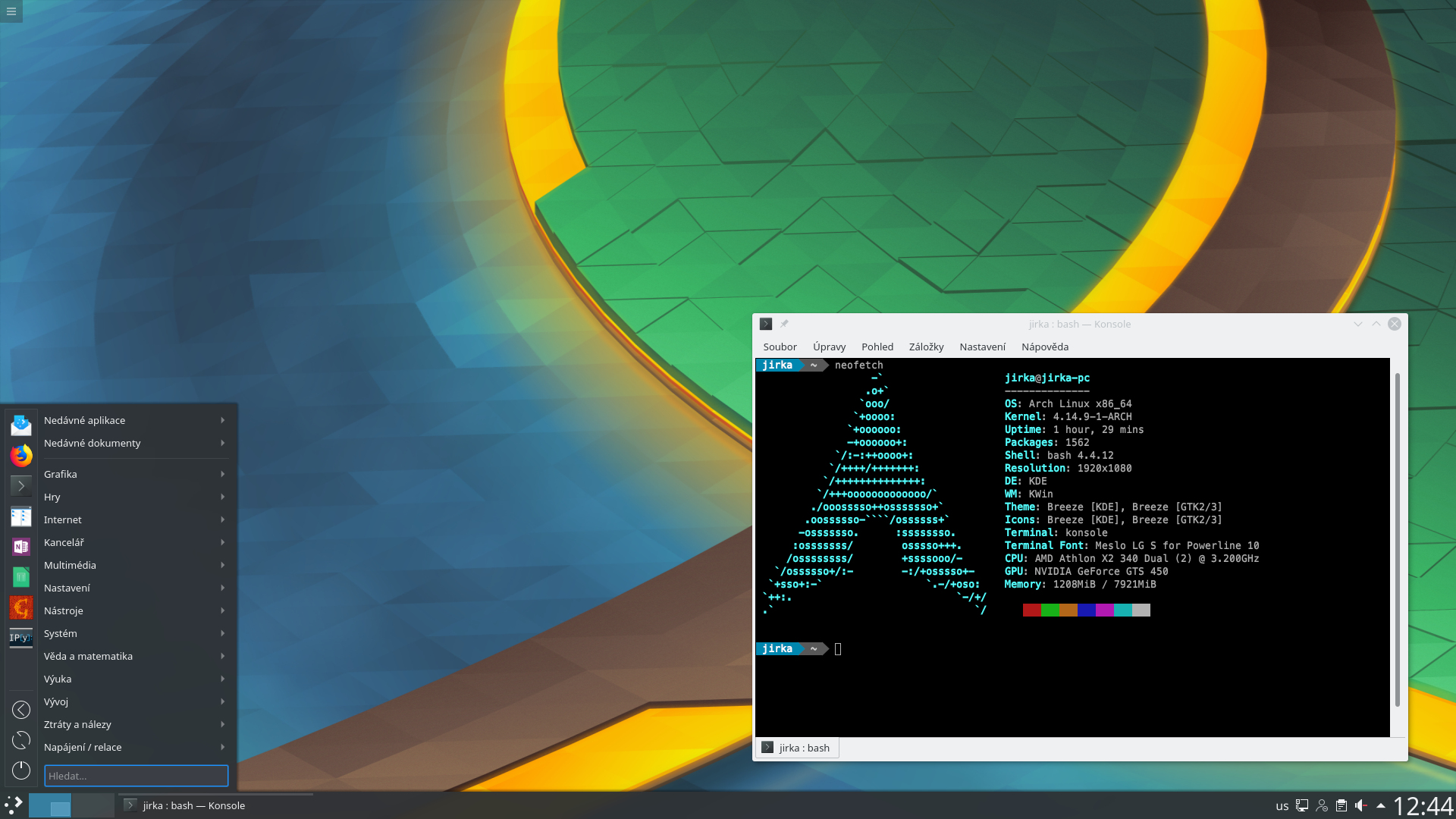1456x819 pixels.
Task: Click the restart icon in the launcher sidebar
Action: coord(21,740)
